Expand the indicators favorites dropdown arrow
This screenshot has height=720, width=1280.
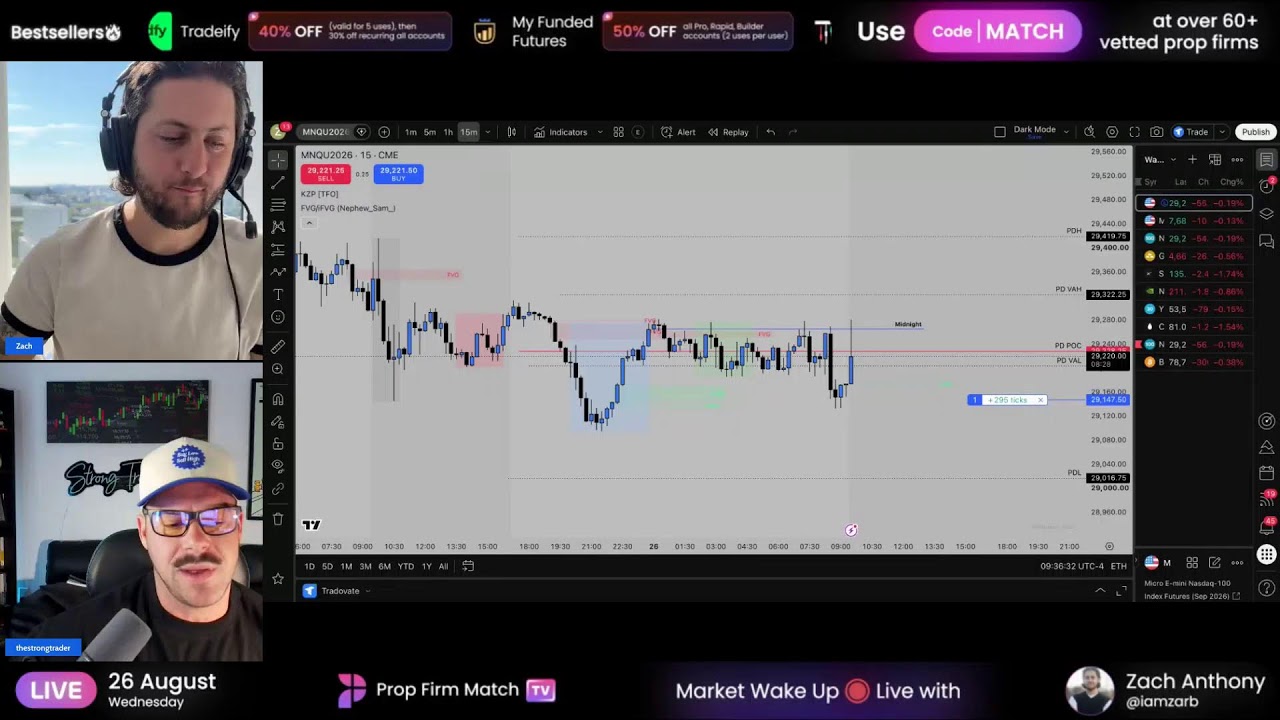pos(599,132)
